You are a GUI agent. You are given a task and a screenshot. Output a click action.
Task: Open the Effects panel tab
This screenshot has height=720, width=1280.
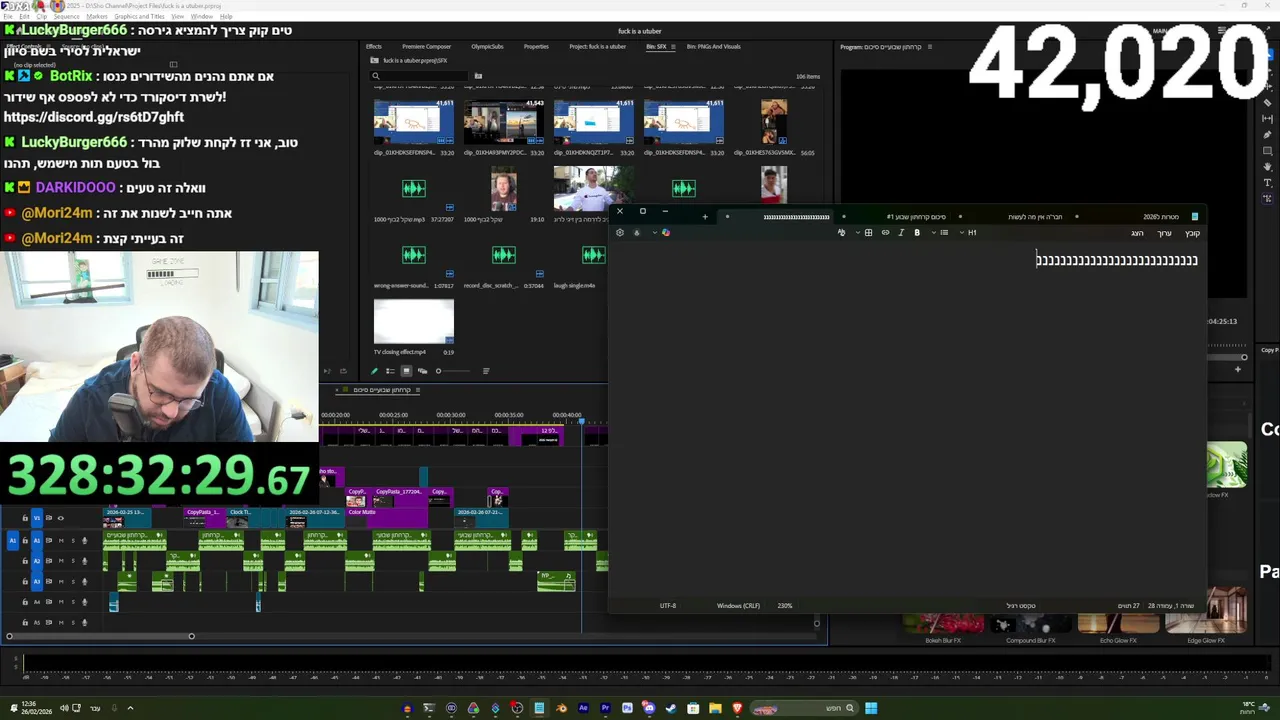tap(373, 46)
